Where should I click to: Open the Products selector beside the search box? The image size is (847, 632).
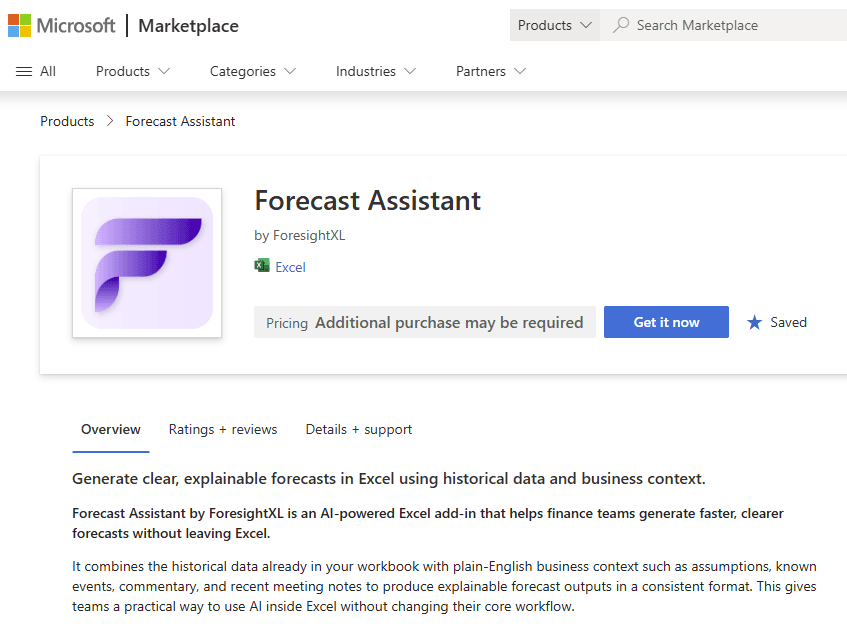pyautogui.click(x=554, y=24)
